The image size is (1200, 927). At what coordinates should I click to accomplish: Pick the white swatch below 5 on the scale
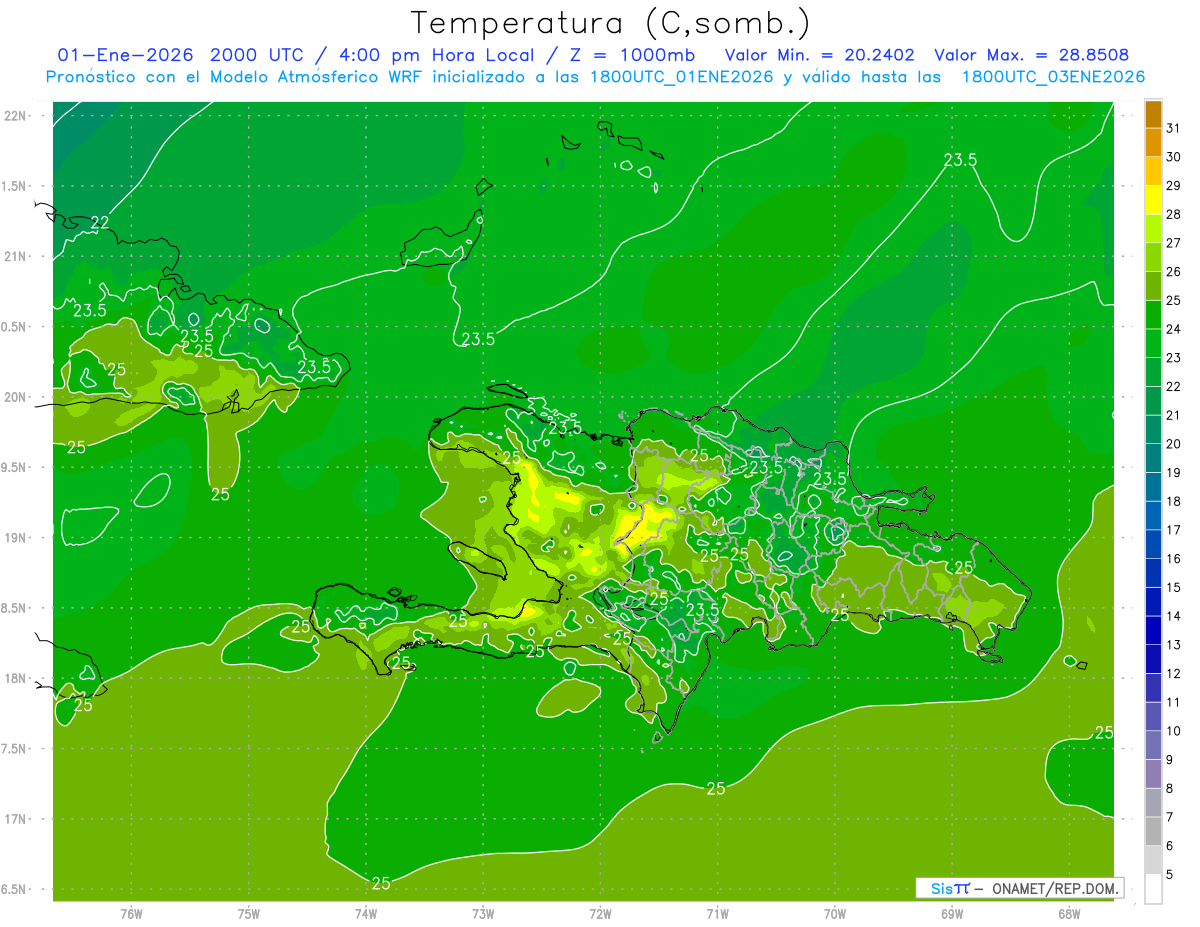point(1153,889)
